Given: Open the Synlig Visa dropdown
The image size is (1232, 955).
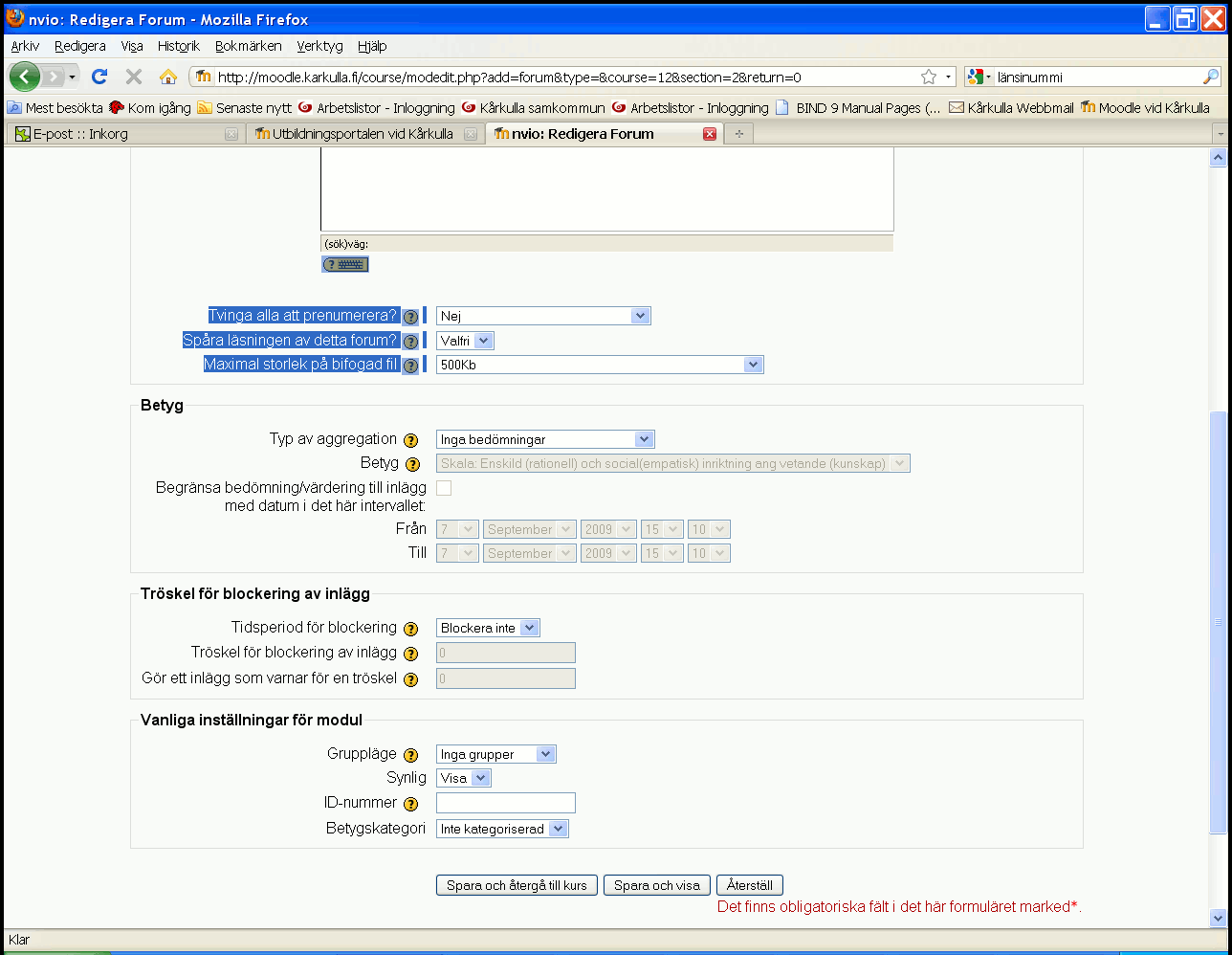Looking at the screenshot, I should (463, 778).
